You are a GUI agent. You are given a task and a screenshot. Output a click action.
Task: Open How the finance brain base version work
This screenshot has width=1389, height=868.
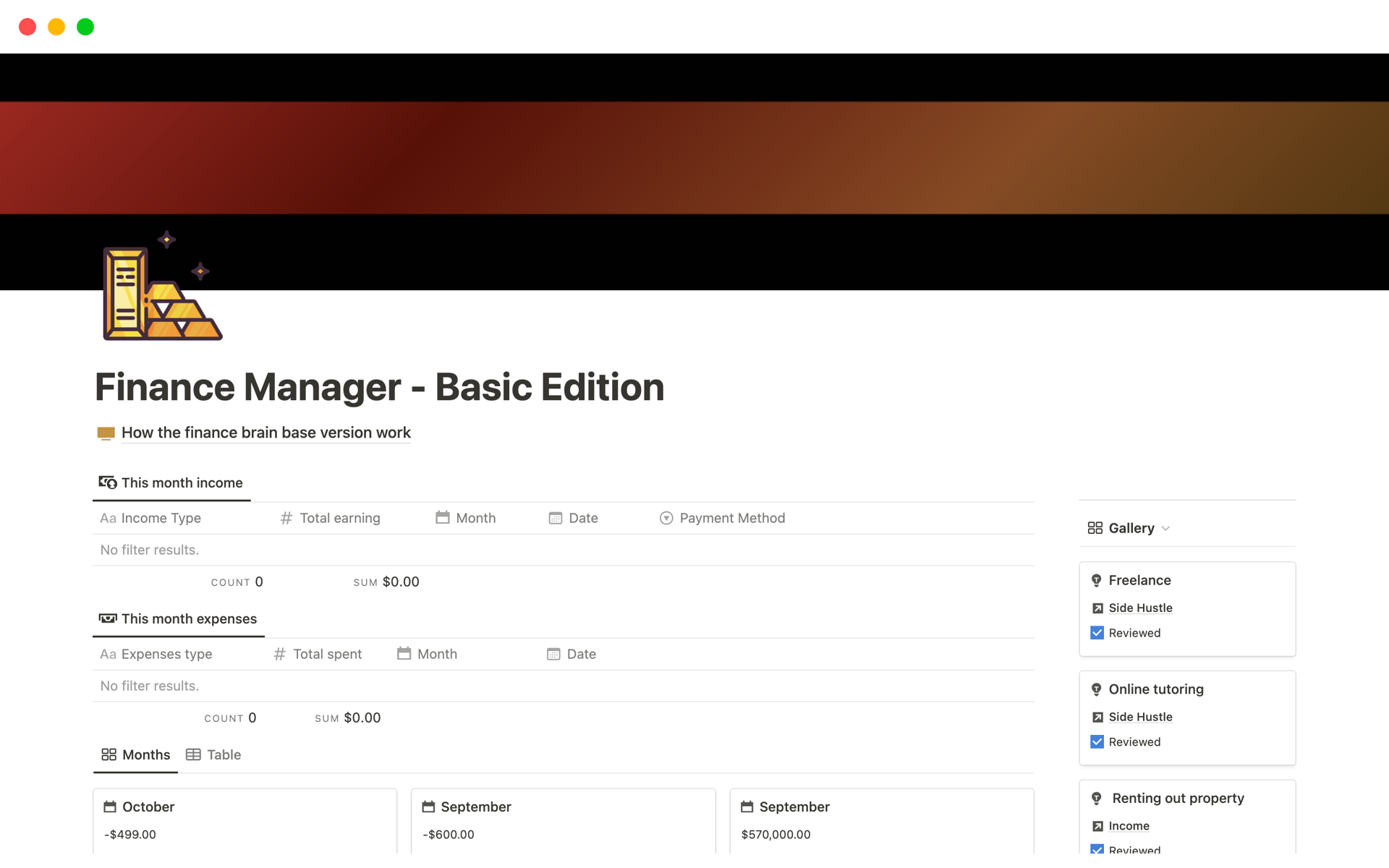coord(266,433)
